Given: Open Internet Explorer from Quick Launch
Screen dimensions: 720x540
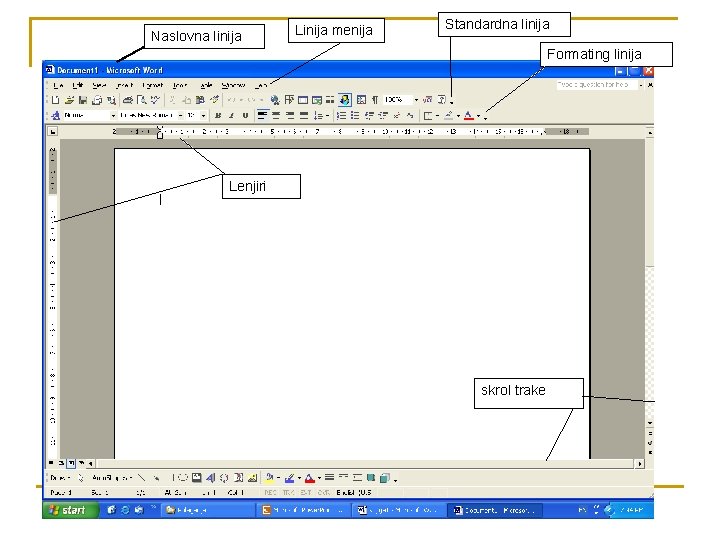Looking at the screenshot, I should pyautogui.click(x=125, y=510).
